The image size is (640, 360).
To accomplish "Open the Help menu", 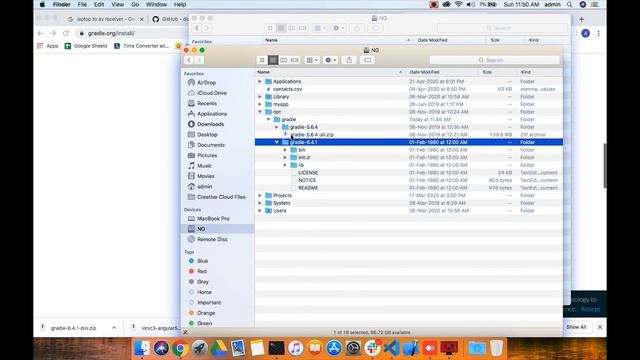I will [180, 4].
